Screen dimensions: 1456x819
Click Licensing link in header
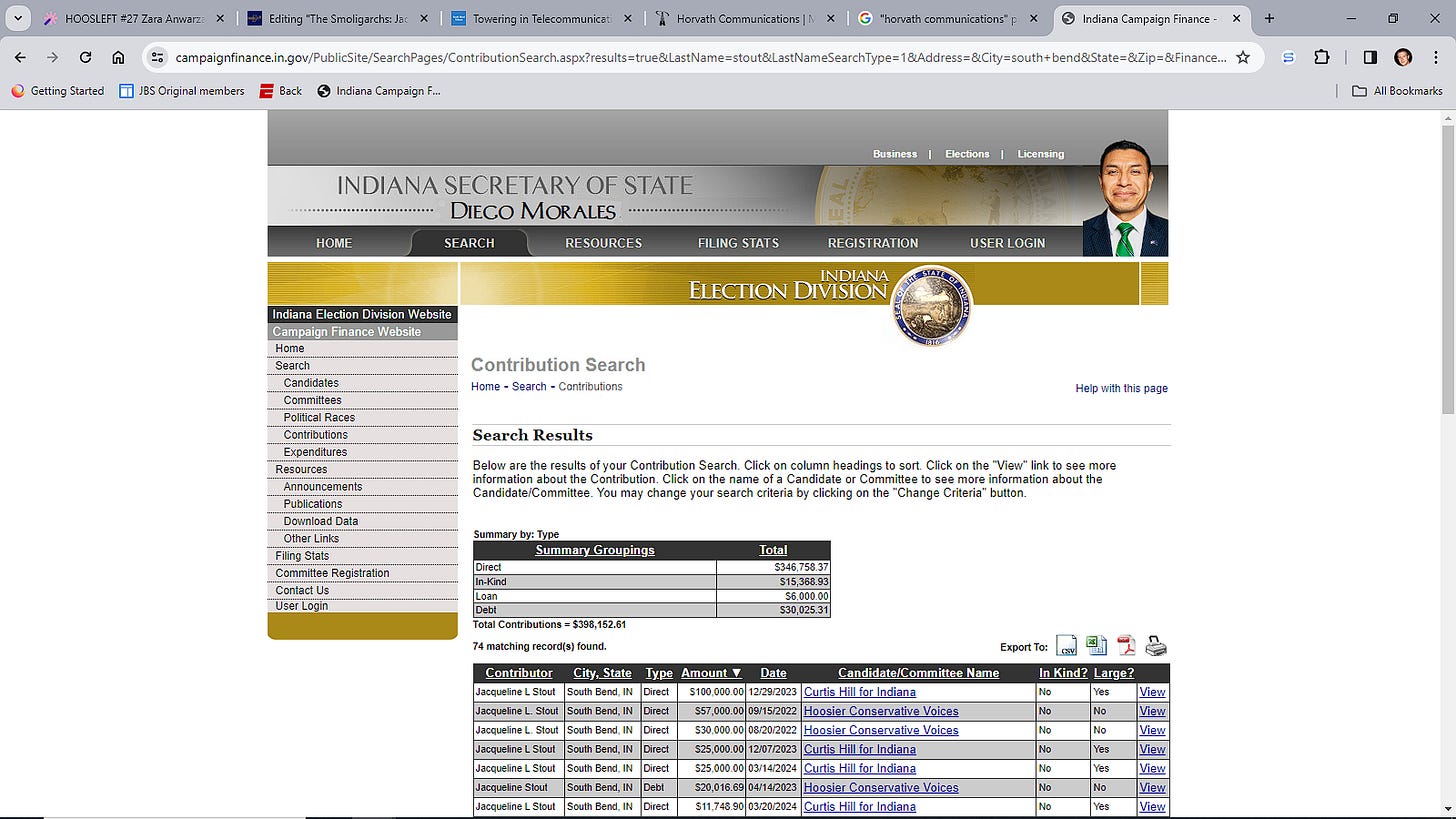point(1041,154)
